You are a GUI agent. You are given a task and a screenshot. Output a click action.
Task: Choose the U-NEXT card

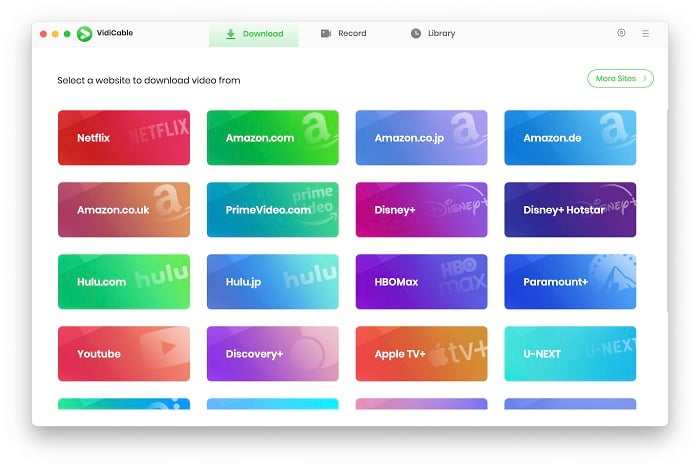click(x=570, y=354)
